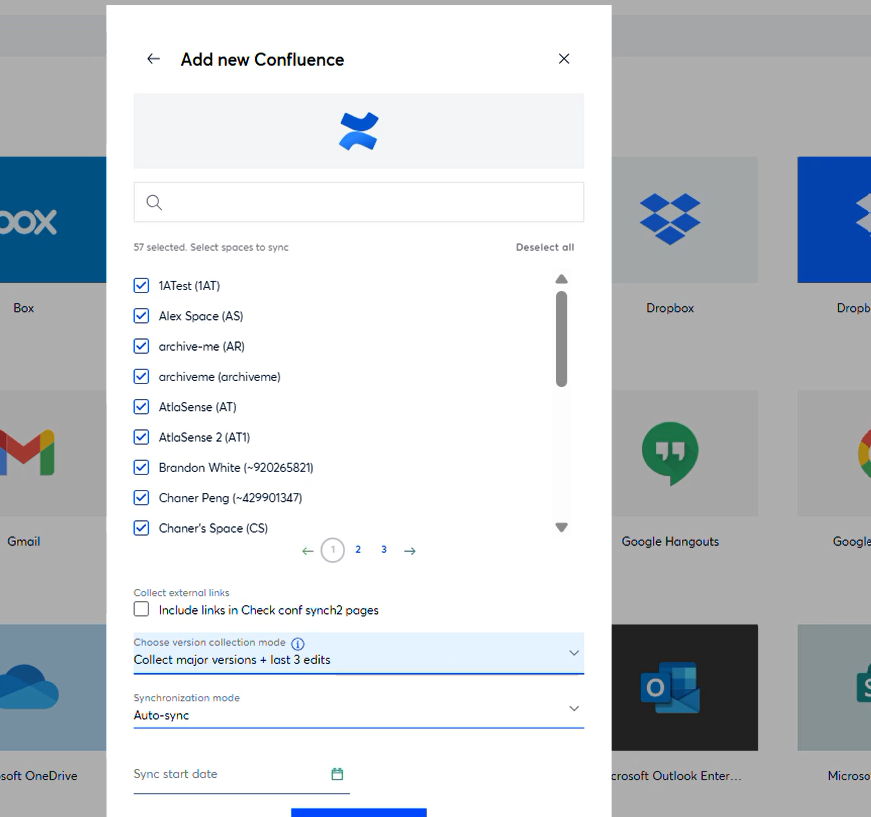Uncheck the AtlaSense (AT) space checkbox
Viewport: 871px width, 817px height.
[142, 407]
